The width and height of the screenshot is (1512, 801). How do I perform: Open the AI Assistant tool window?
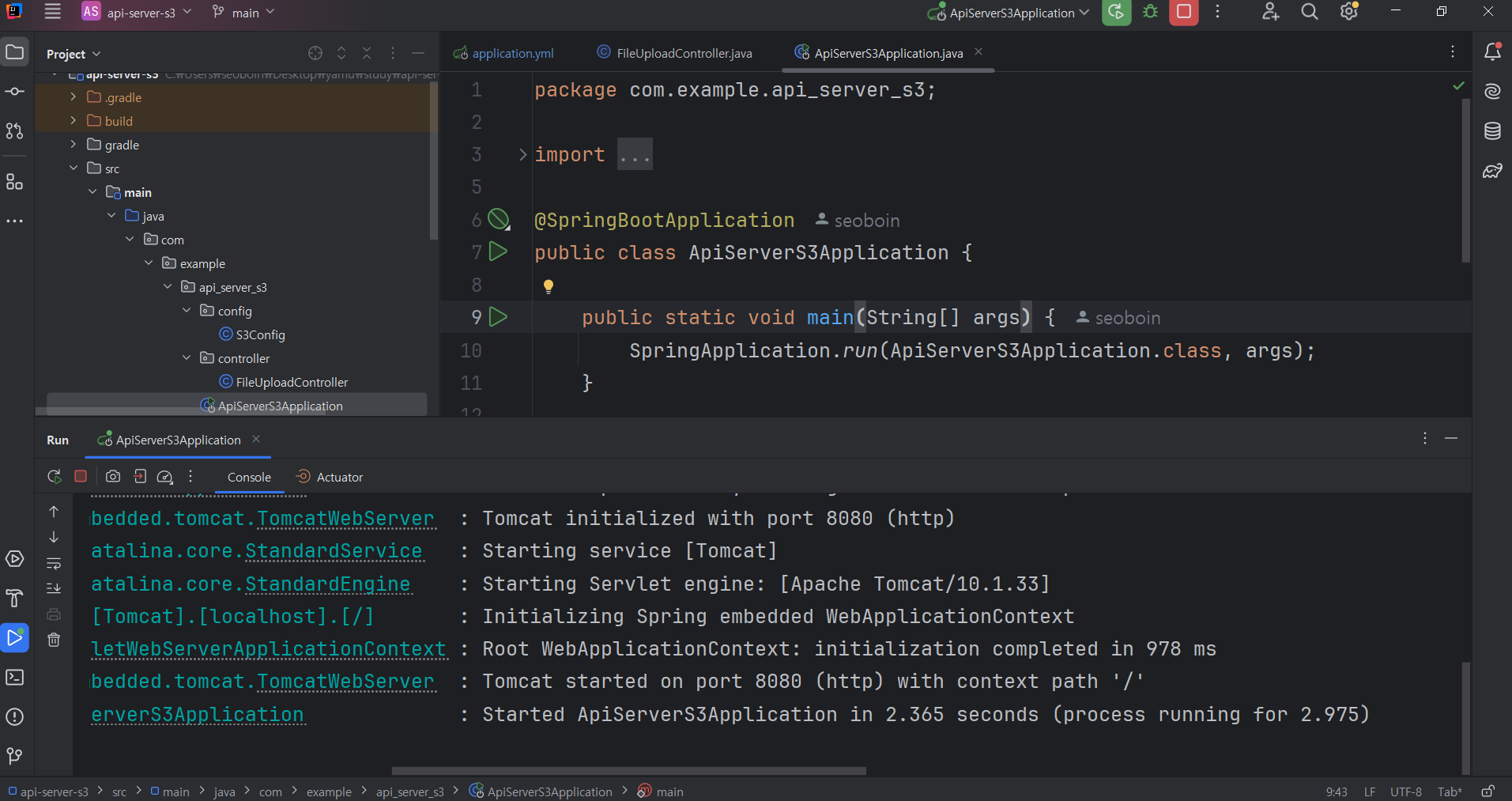(x=1492, y=92)
